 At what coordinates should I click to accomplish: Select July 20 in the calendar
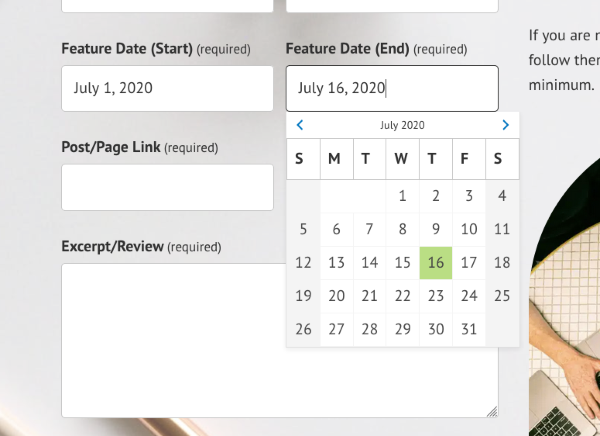[336, 296]
